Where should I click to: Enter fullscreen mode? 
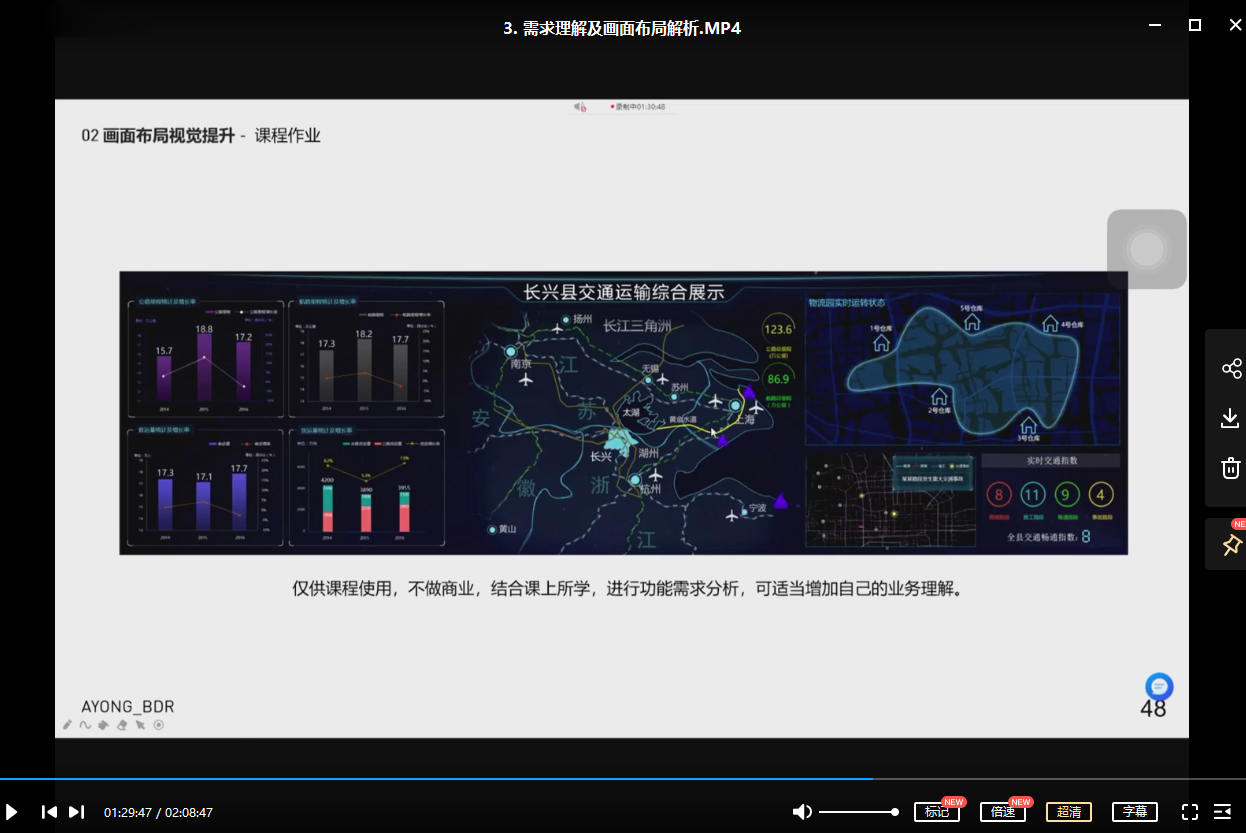[x=1190, y=812]
